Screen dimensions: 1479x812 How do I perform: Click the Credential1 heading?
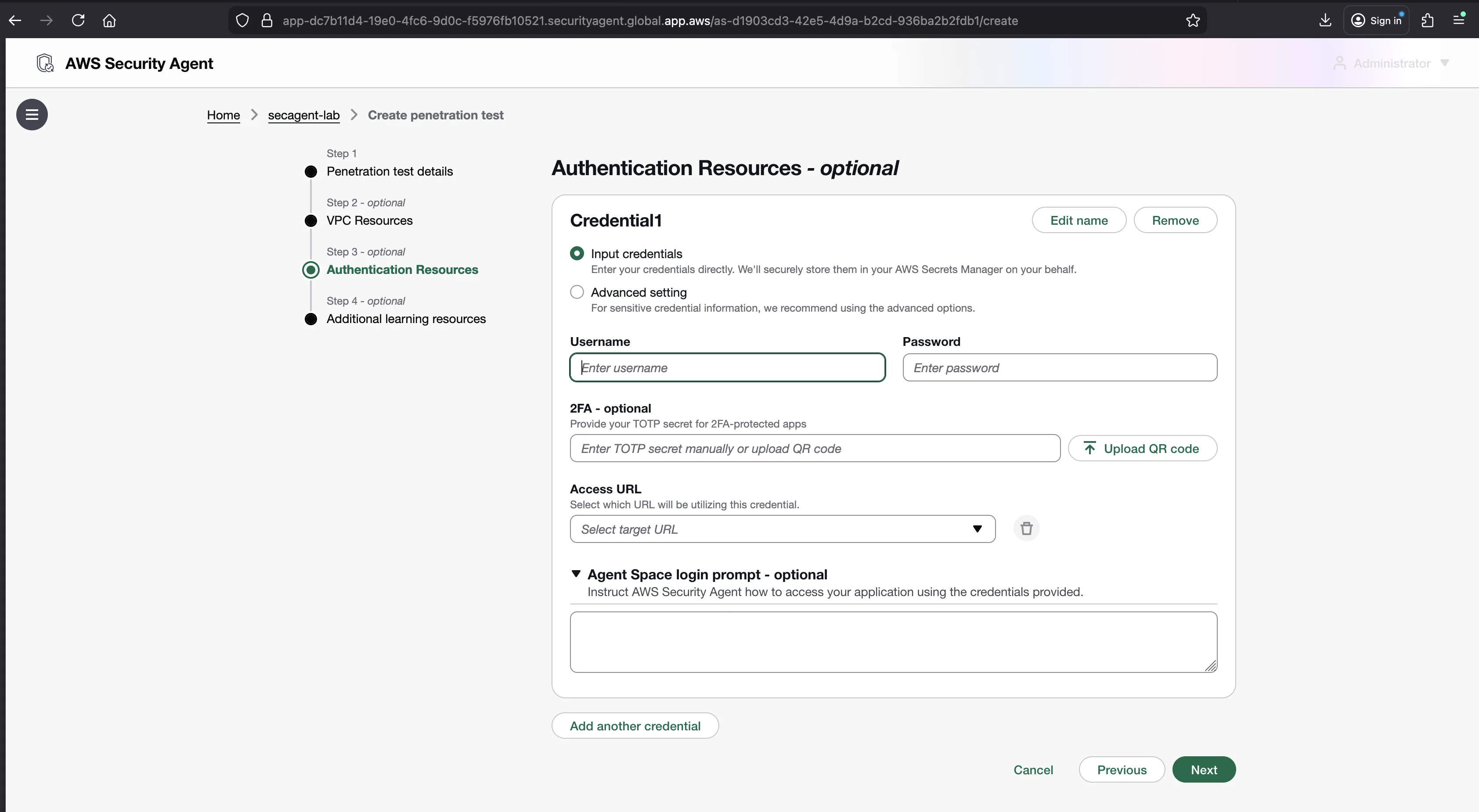pos(616,220)
